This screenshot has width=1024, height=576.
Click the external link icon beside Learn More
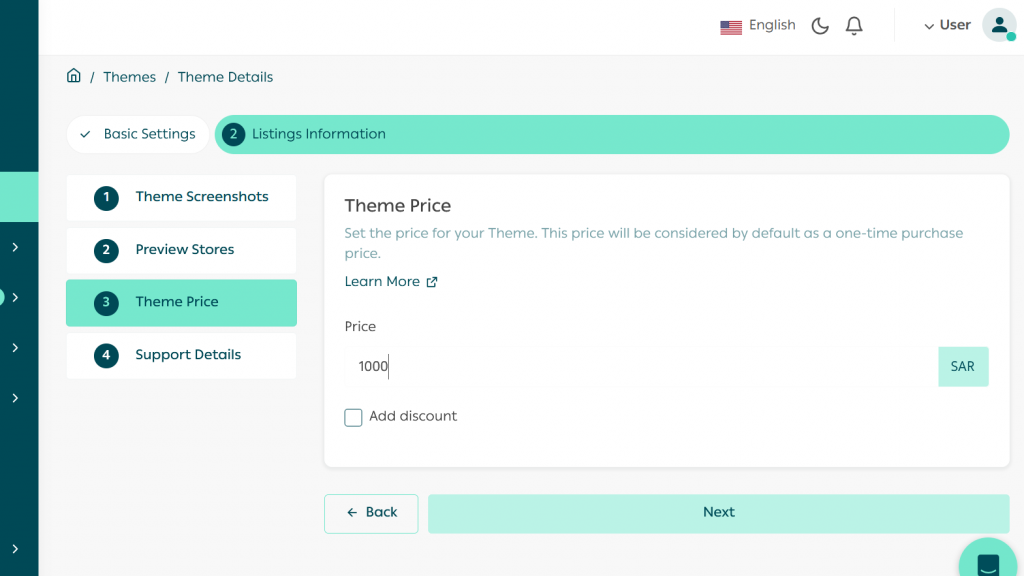432,282
